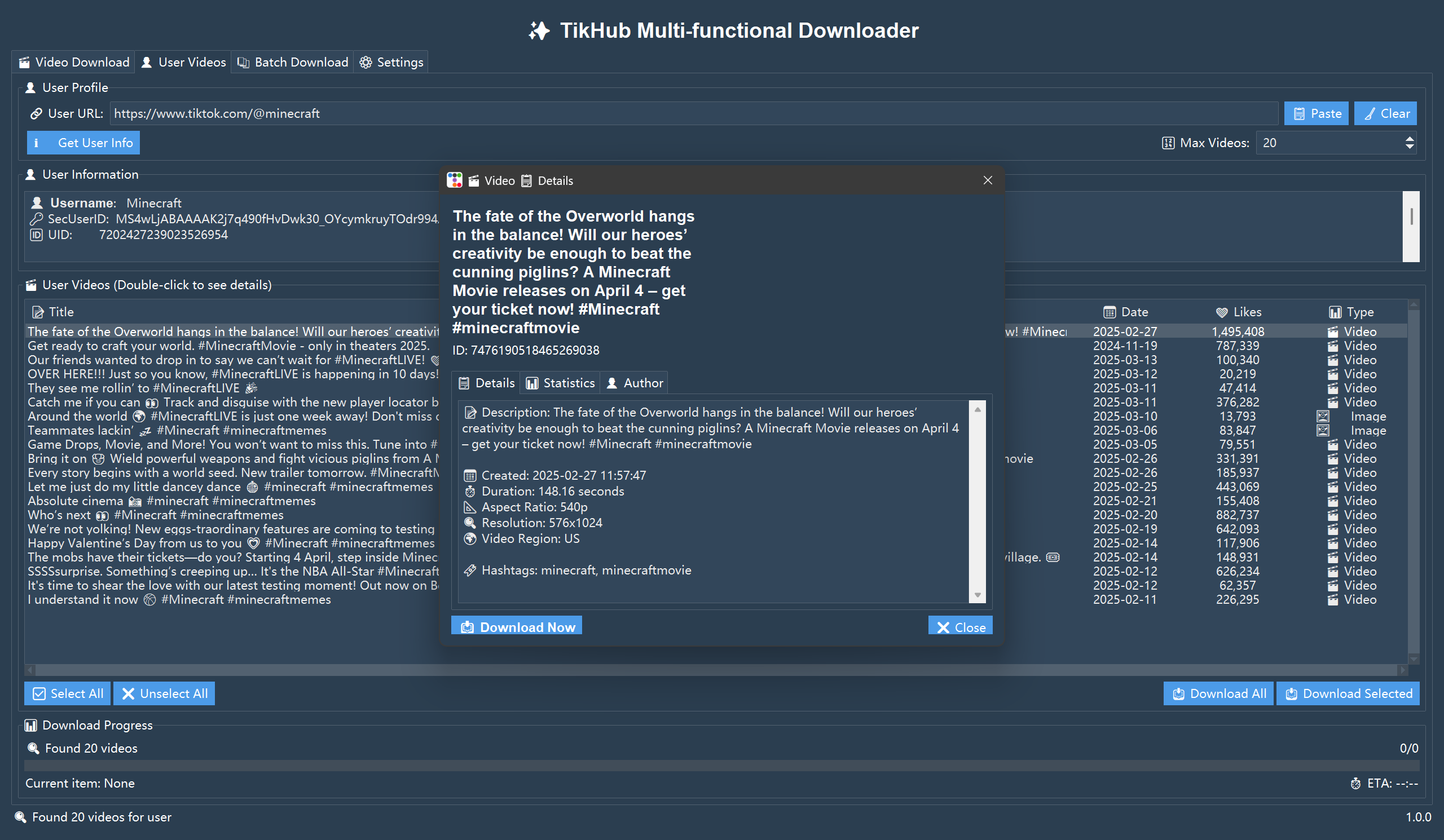Click Download All
Screen dimensions: 1444x840
(x=1219, y=693)
